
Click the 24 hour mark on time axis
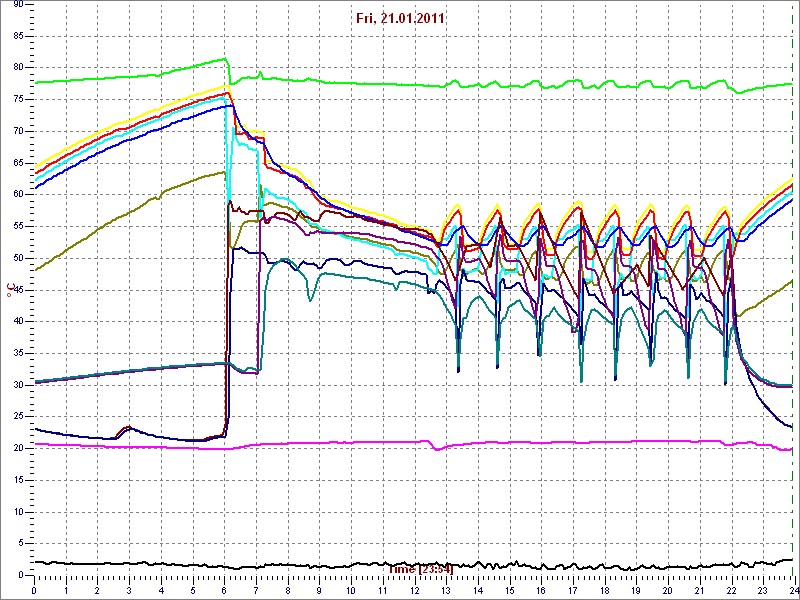click(793, 590)
